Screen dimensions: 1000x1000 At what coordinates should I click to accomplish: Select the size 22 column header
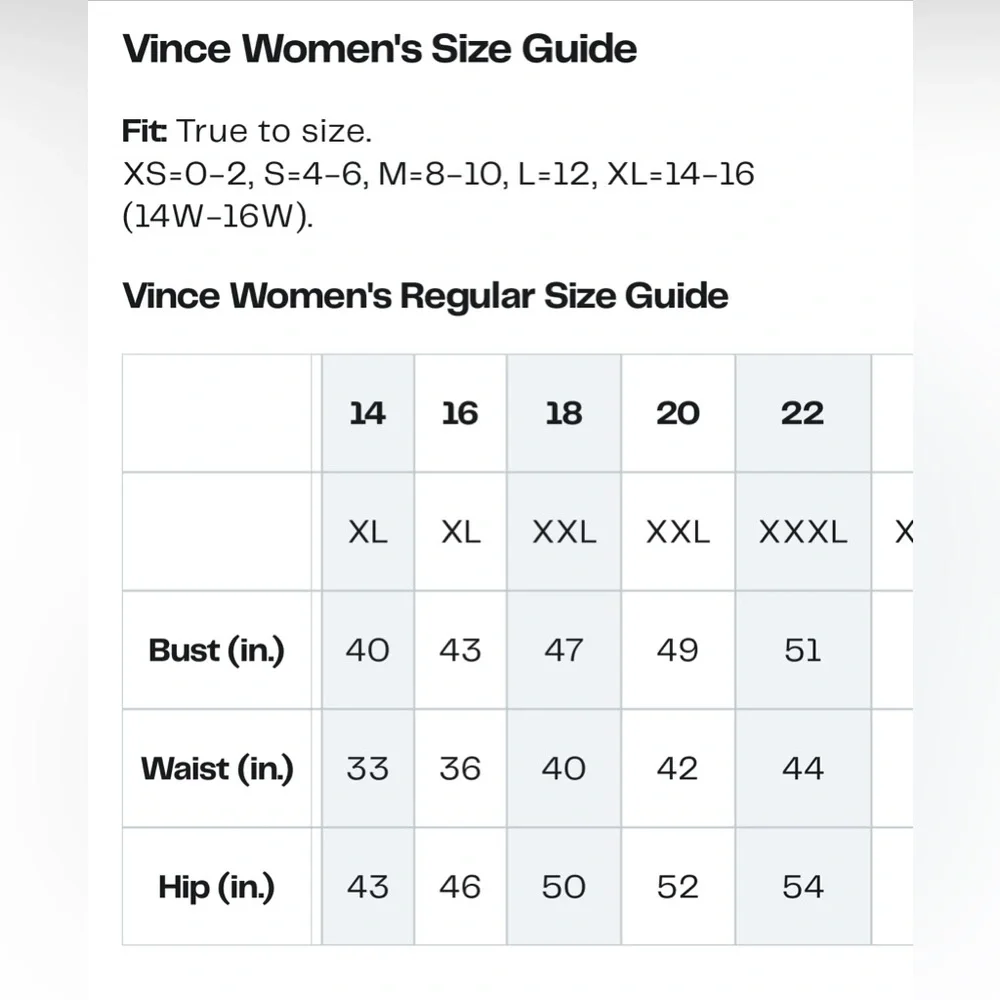coord(802,413)
